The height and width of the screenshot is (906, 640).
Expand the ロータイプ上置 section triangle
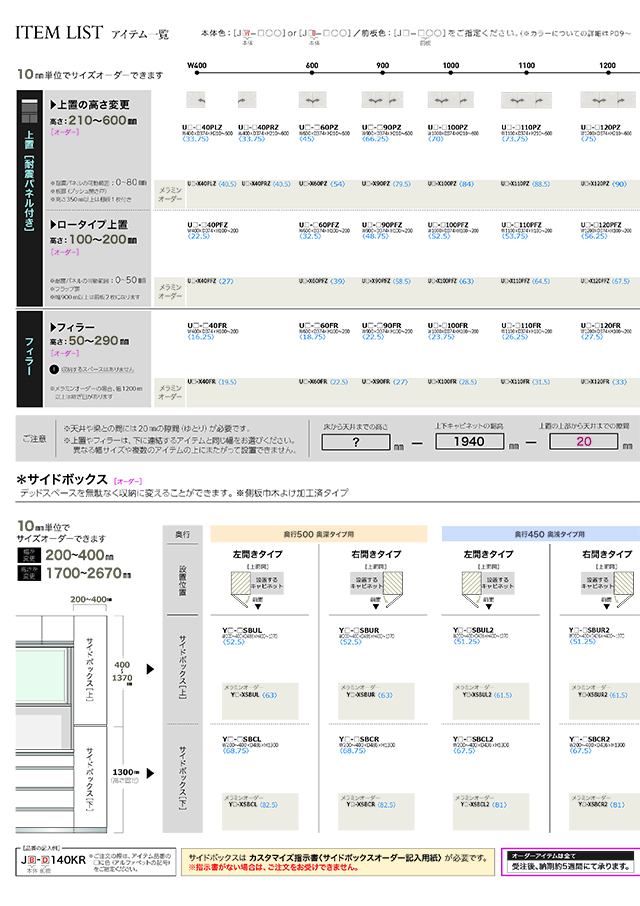click(54, 226)
